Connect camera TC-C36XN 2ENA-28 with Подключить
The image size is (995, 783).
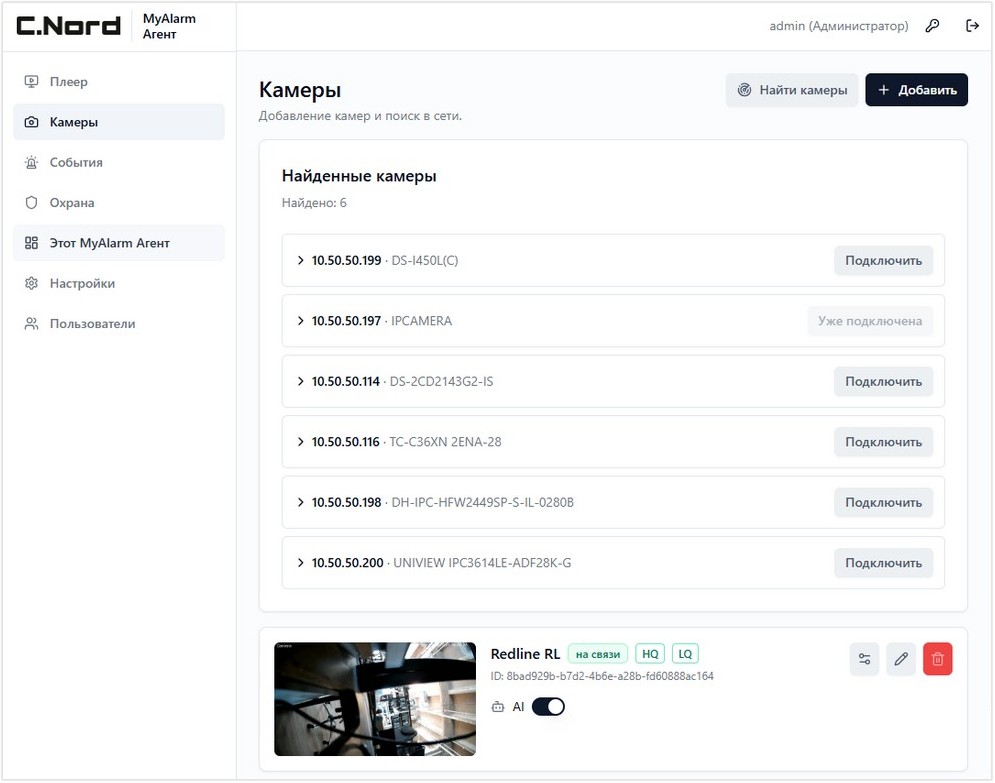(x=883, y=442)
